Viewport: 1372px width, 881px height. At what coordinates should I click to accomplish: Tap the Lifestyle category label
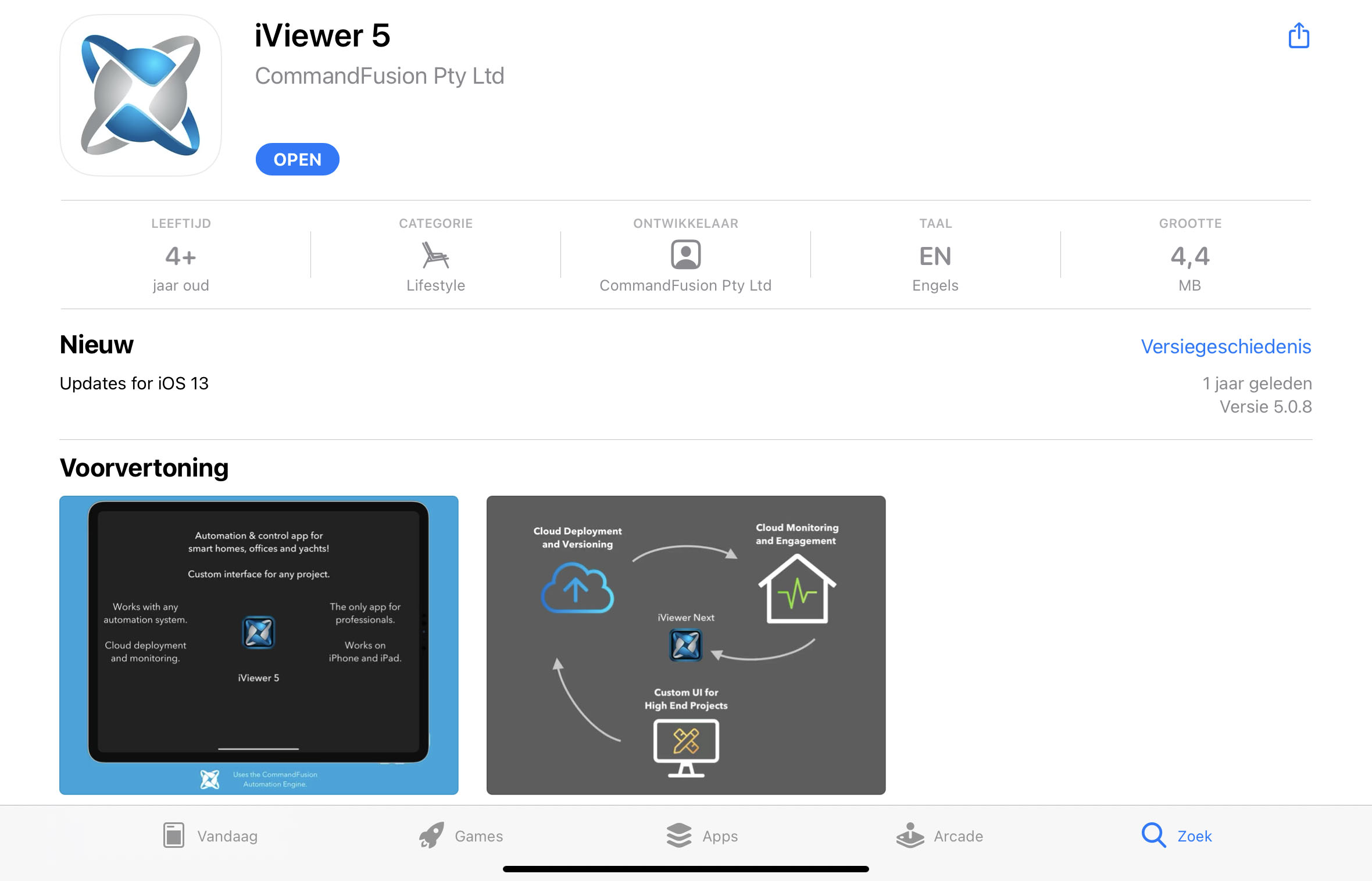pyautogui.click(x=435, y=285)
